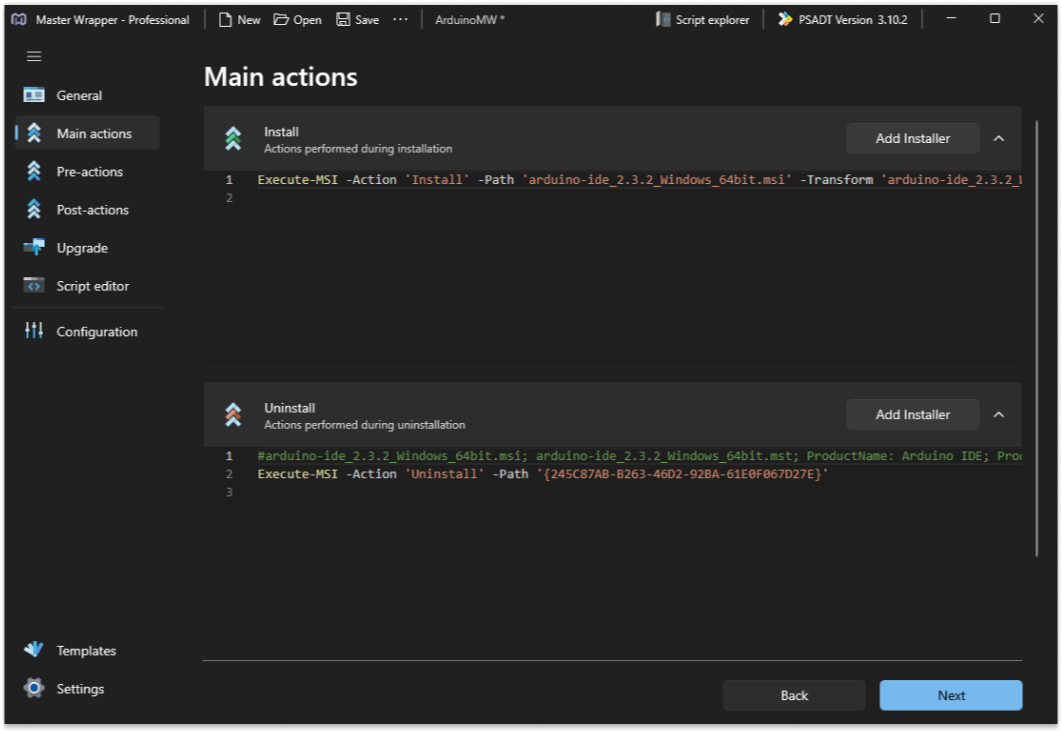Open the Upgrade page
The width and height of the screenshot is (1062, 732).
point(87,248)
